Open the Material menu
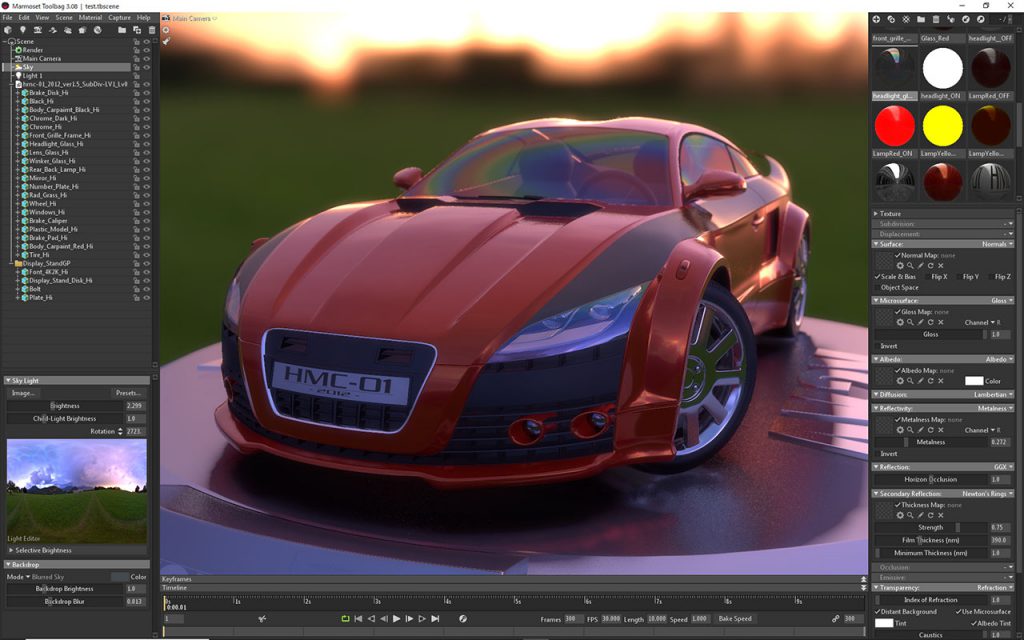This screenshot has height=640, width=1024. click(90, 18)
